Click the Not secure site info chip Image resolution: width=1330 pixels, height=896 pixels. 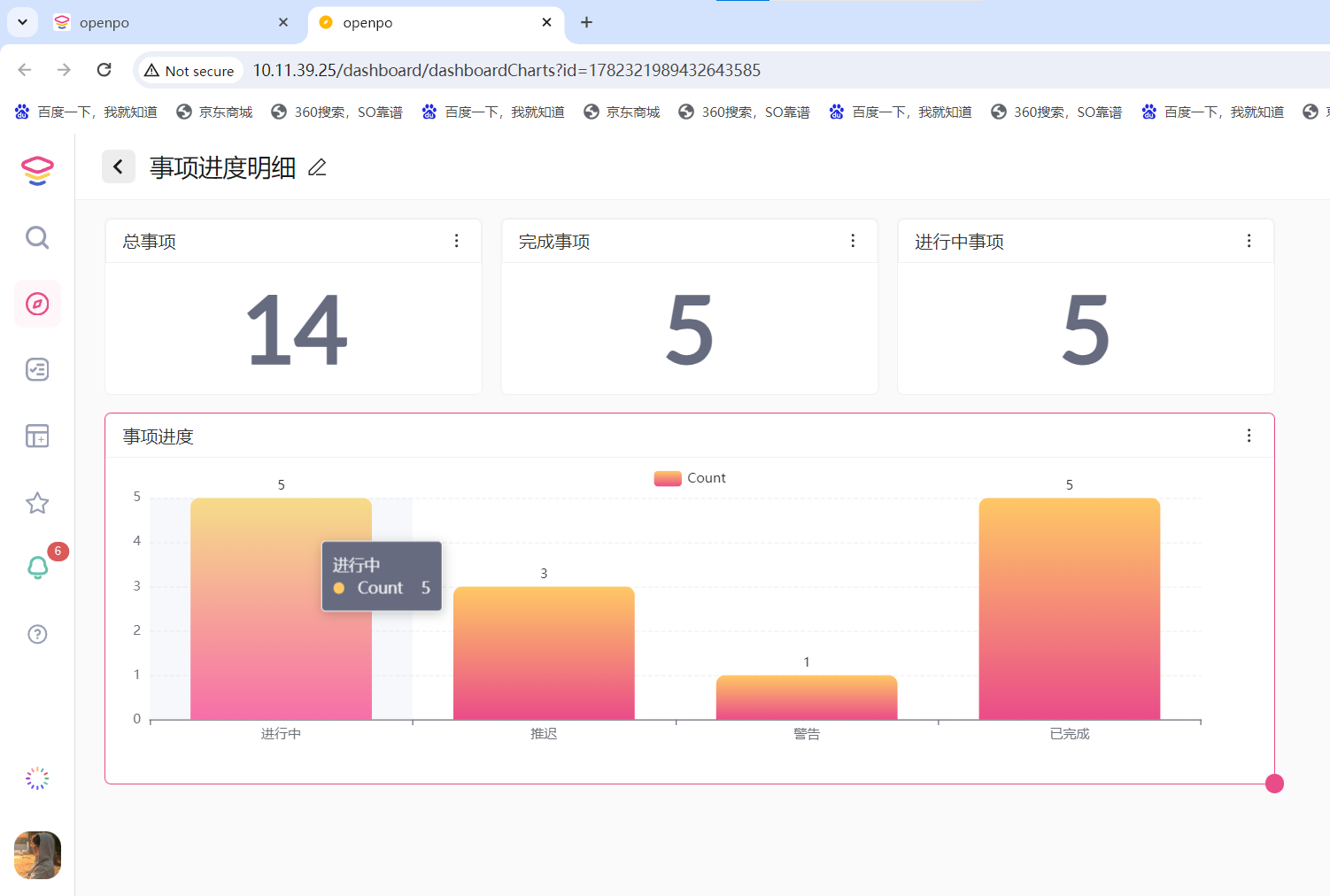[x=189, y=71]
